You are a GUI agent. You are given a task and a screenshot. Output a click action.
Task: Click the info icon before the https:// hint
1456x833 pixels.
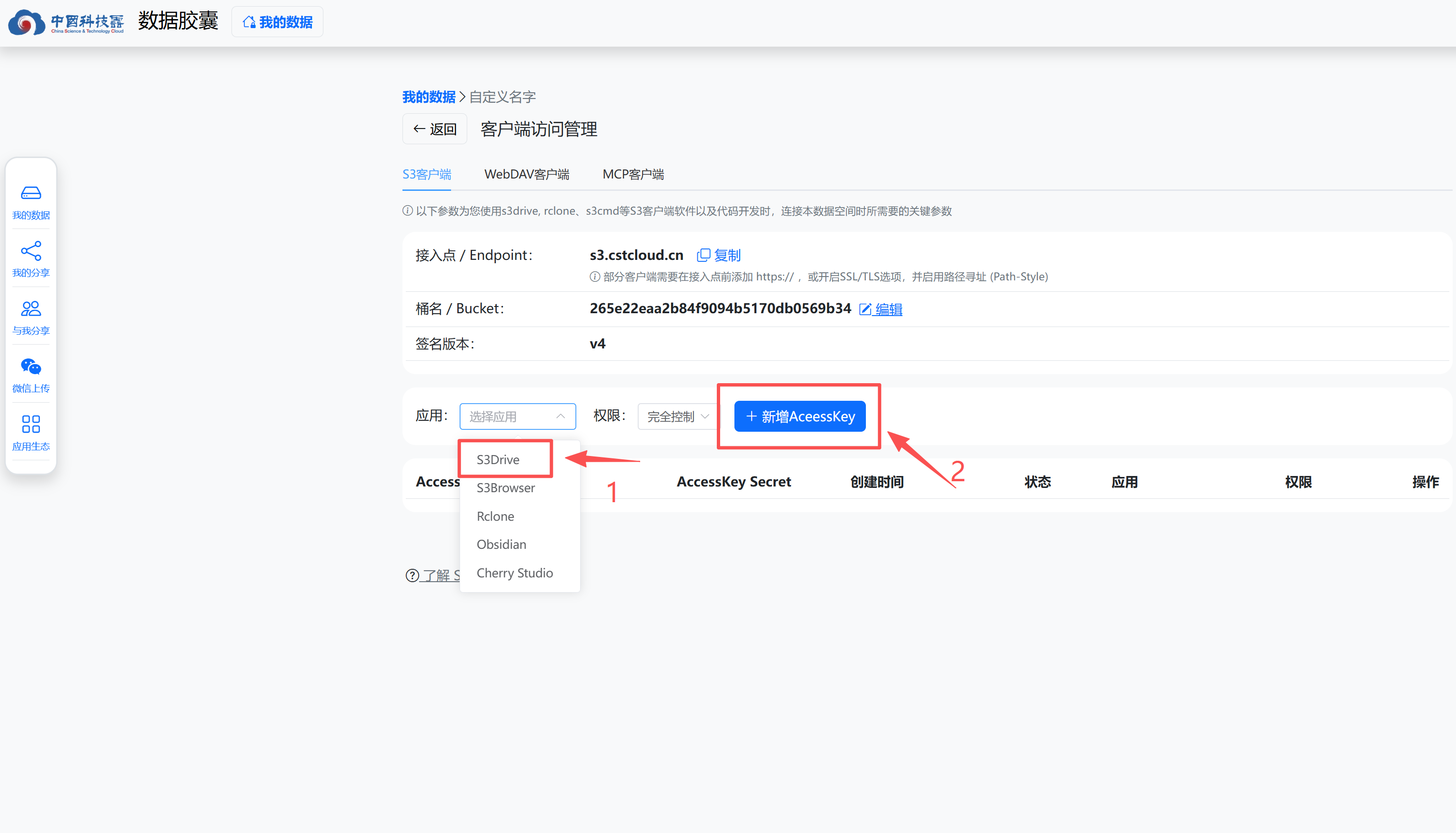595,277
